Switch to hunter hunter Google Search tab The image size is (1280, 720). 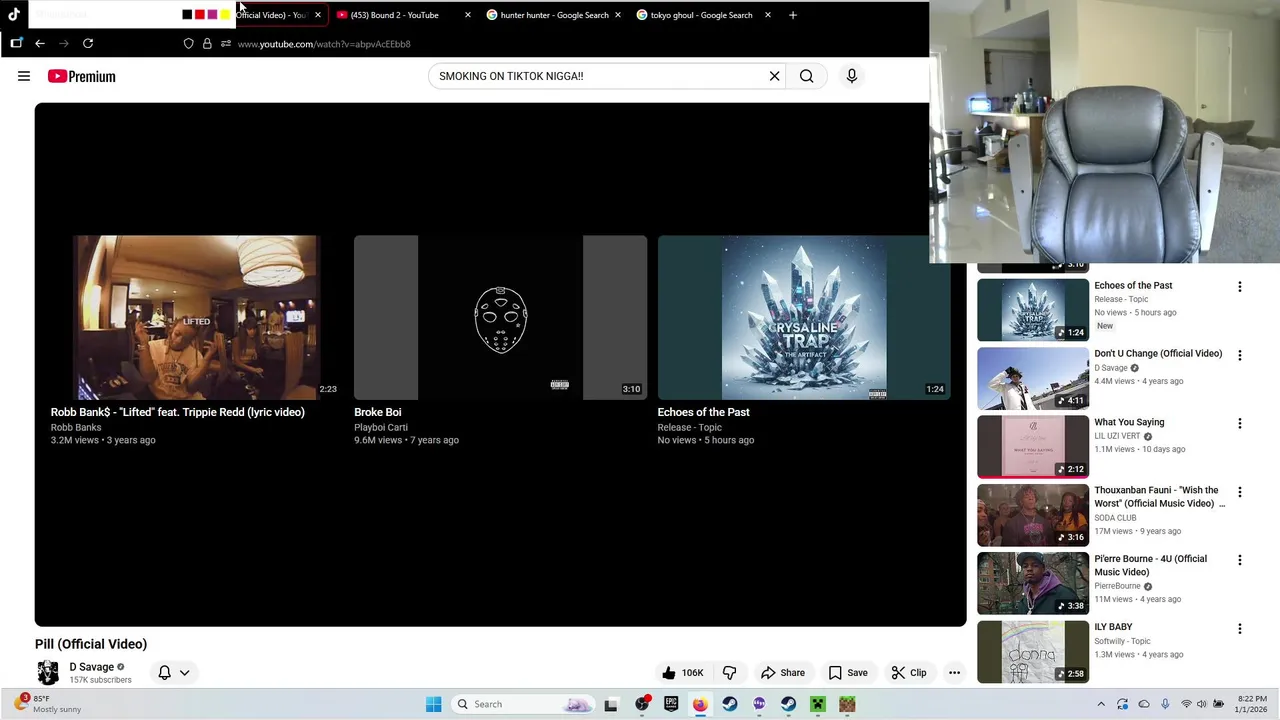555,15
